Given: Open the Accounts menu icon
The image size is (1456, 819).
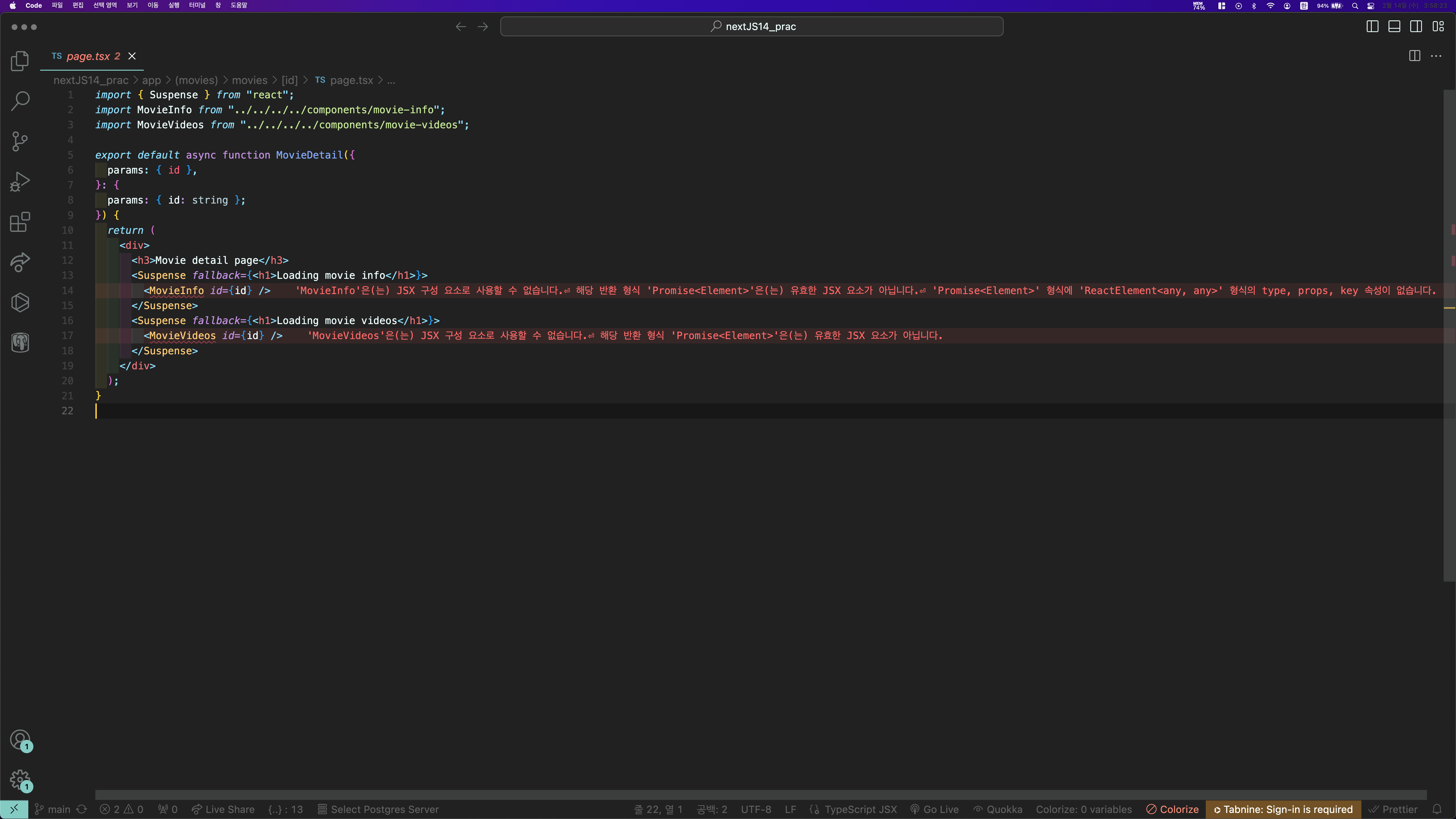Looking at the screenshot, I should 20,740.
